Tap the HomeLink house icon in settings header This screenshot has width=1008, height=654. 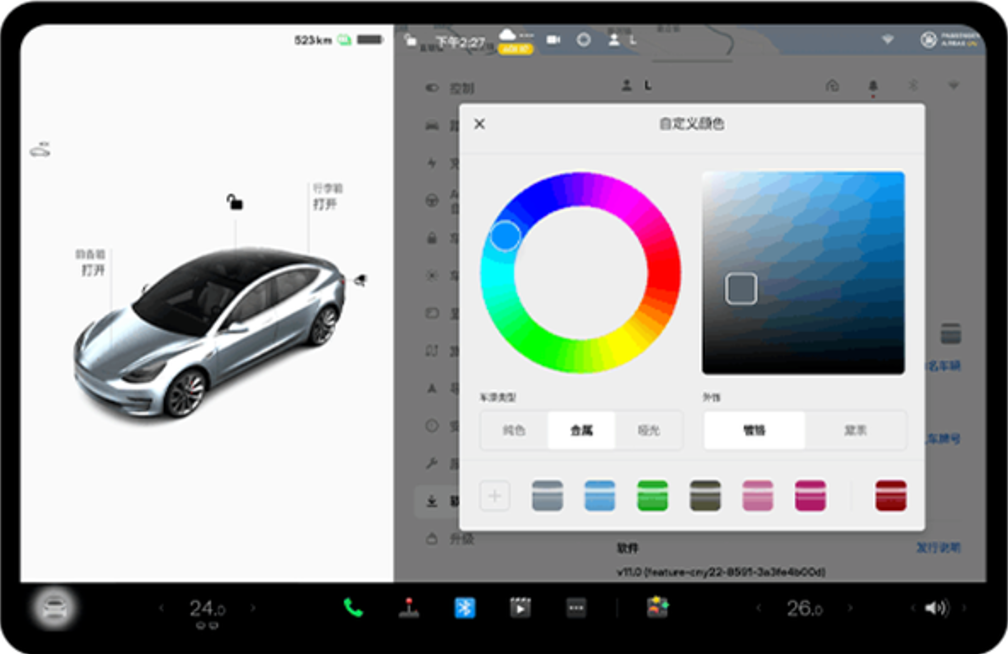tap(832, 86)
